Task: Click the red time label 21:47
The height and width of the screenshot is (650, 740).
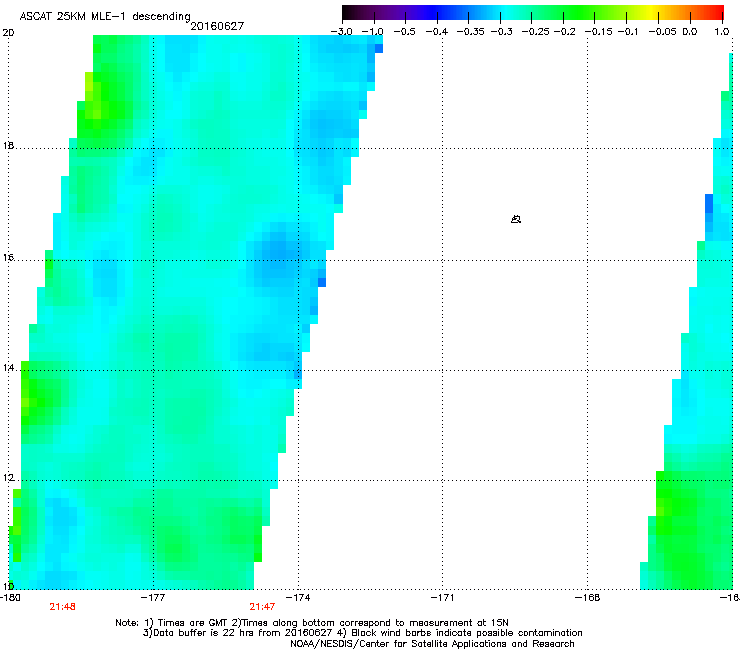Action: (262, 607)
